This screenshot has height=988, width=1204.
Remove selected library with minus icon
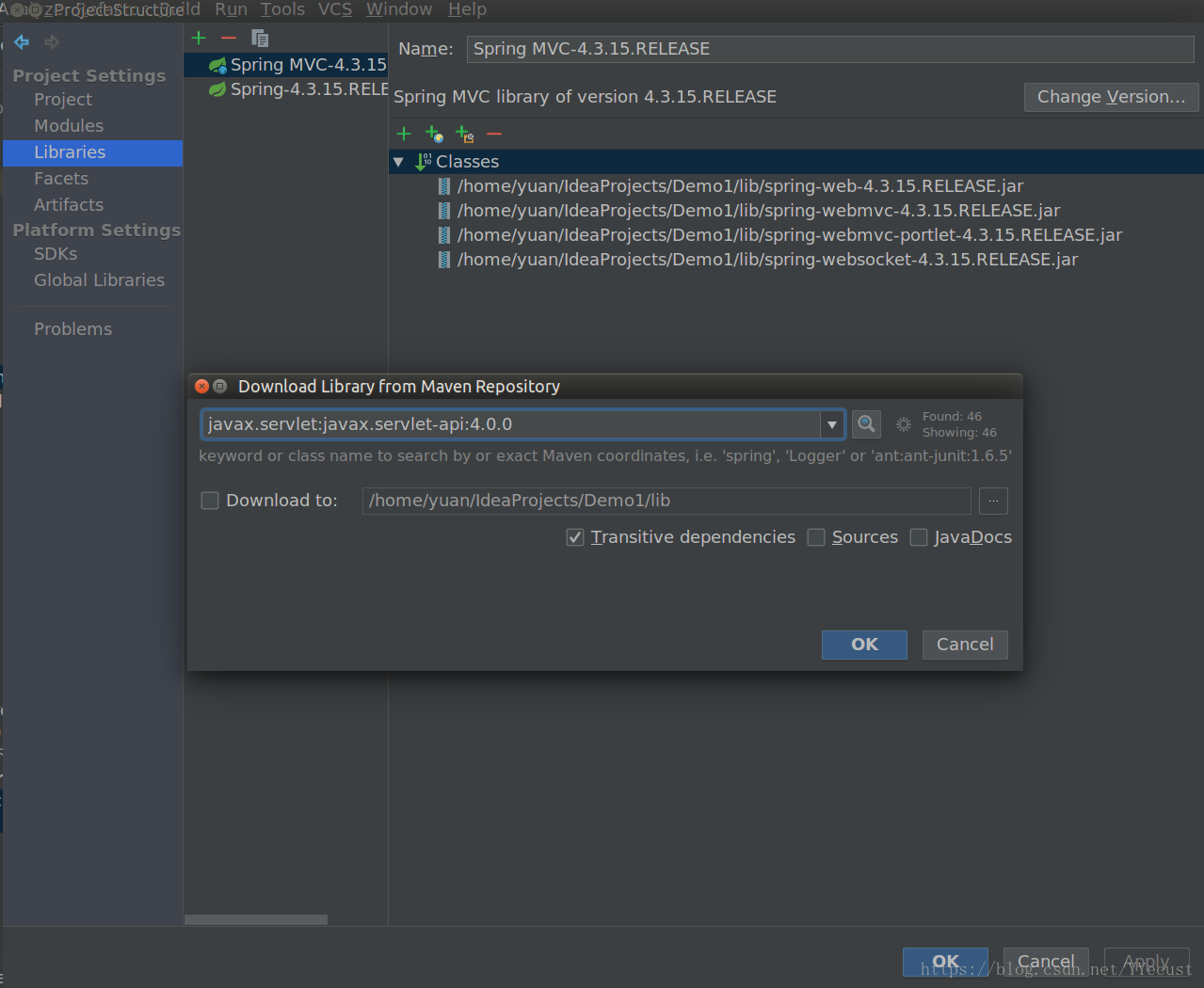[229, 38]
